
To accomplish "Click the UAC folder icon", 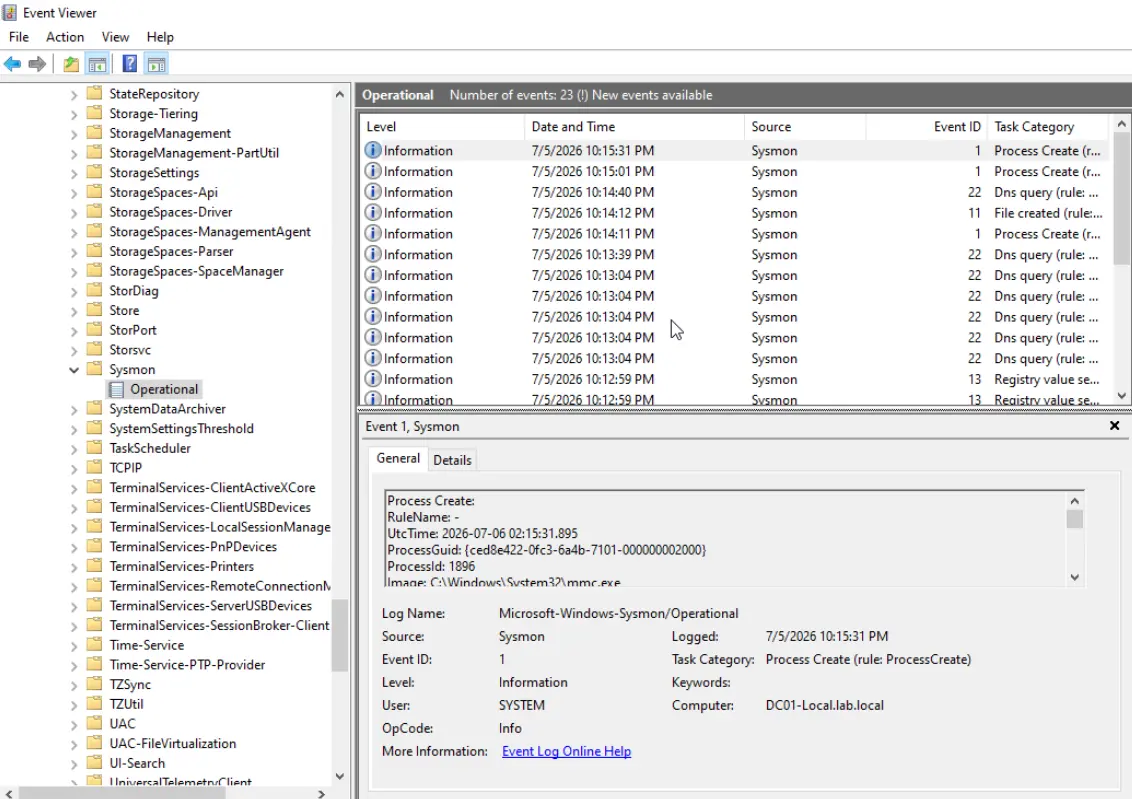I will [94, 723].
